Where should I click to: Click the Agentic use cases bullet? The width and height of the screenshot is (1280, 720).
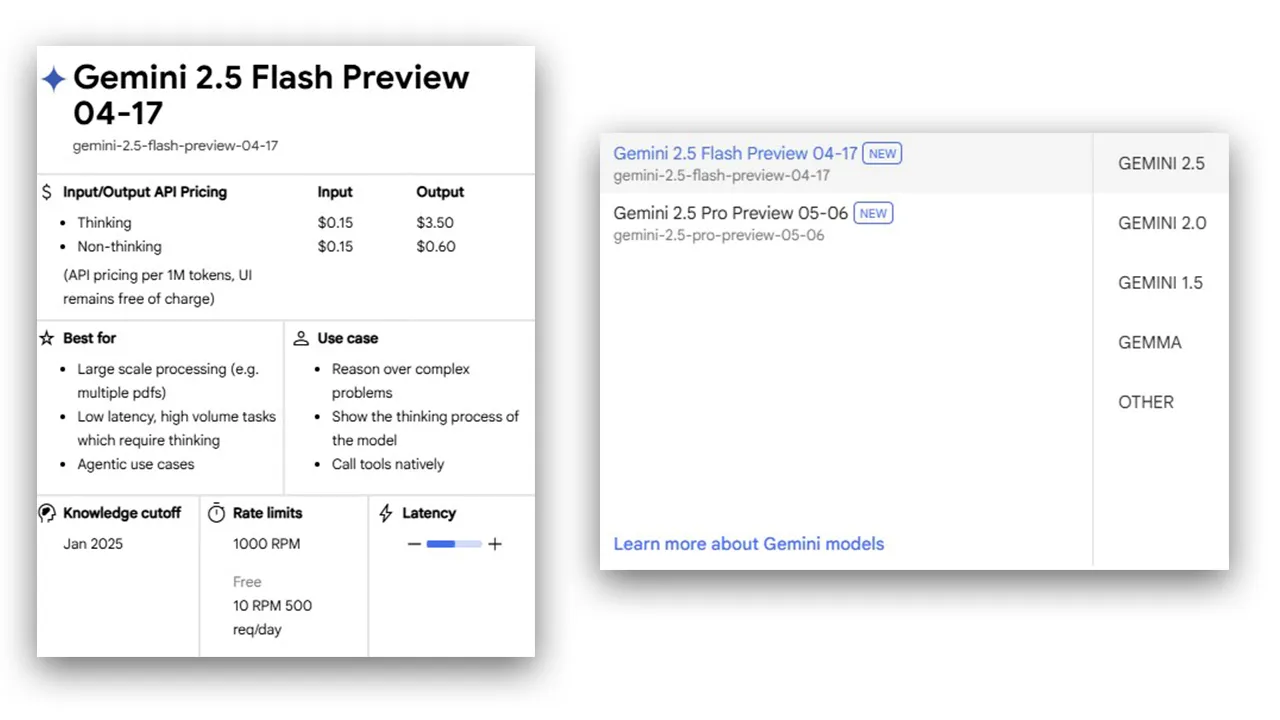[136, 465]
